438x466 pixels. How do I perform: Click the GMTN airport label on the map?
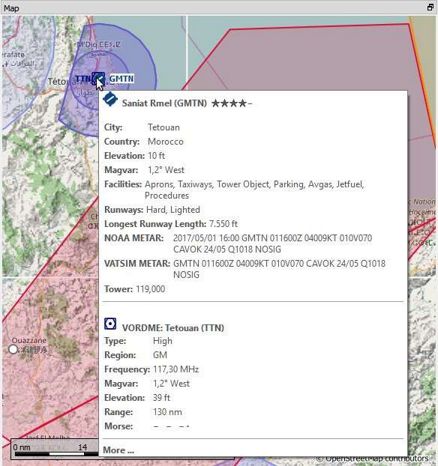pyautogui.click(x=121, y=79)
